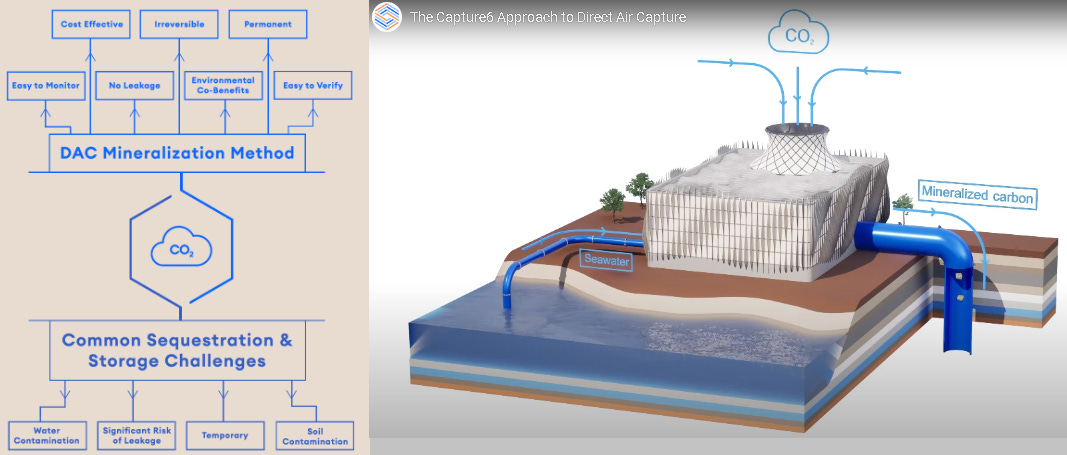Select the 'Easy to Verify' box
This screenshot has height=455, width=1067.
[313, 86]
